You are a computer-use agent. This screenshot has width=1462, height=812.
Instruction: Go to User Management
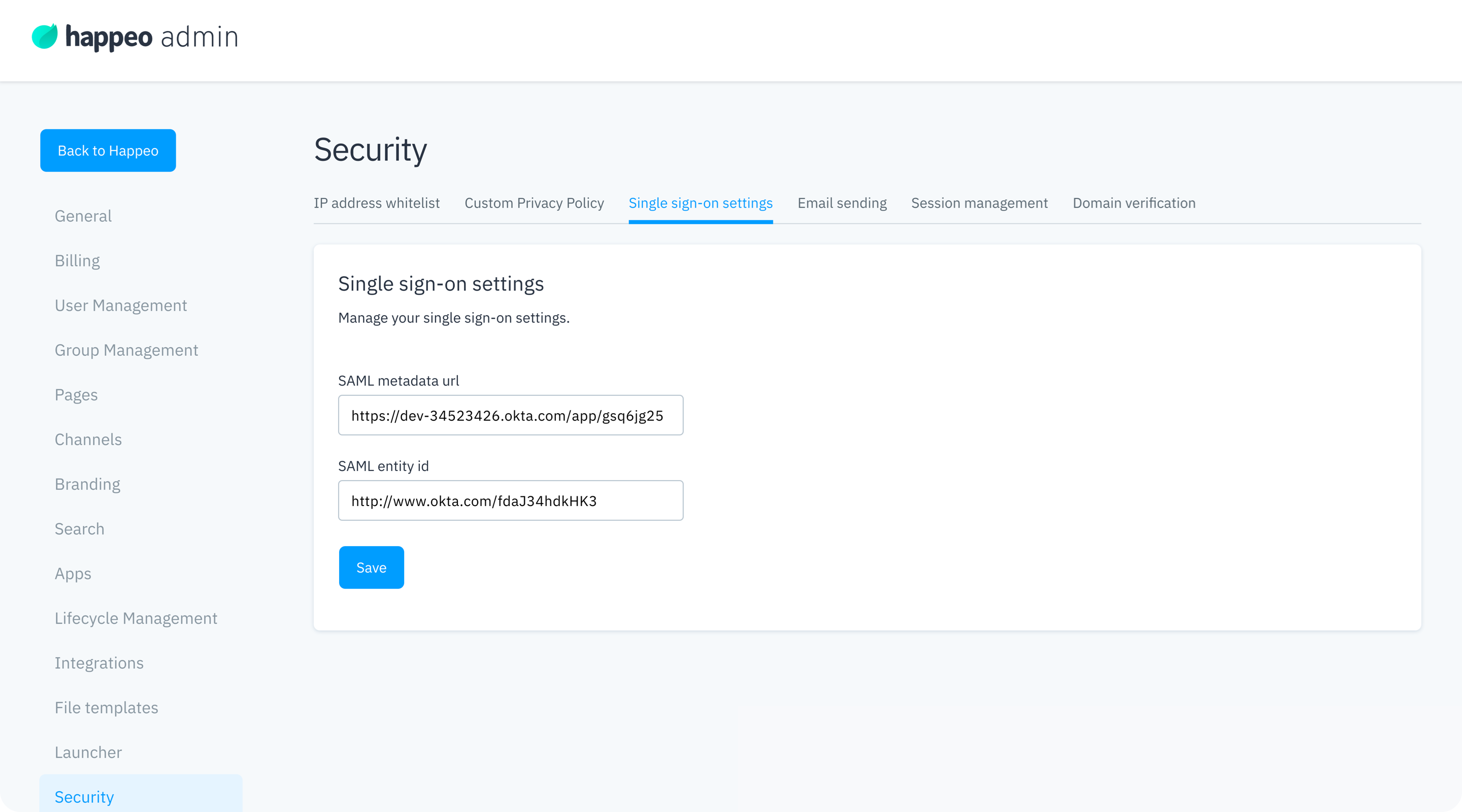(x=120, y=306)
